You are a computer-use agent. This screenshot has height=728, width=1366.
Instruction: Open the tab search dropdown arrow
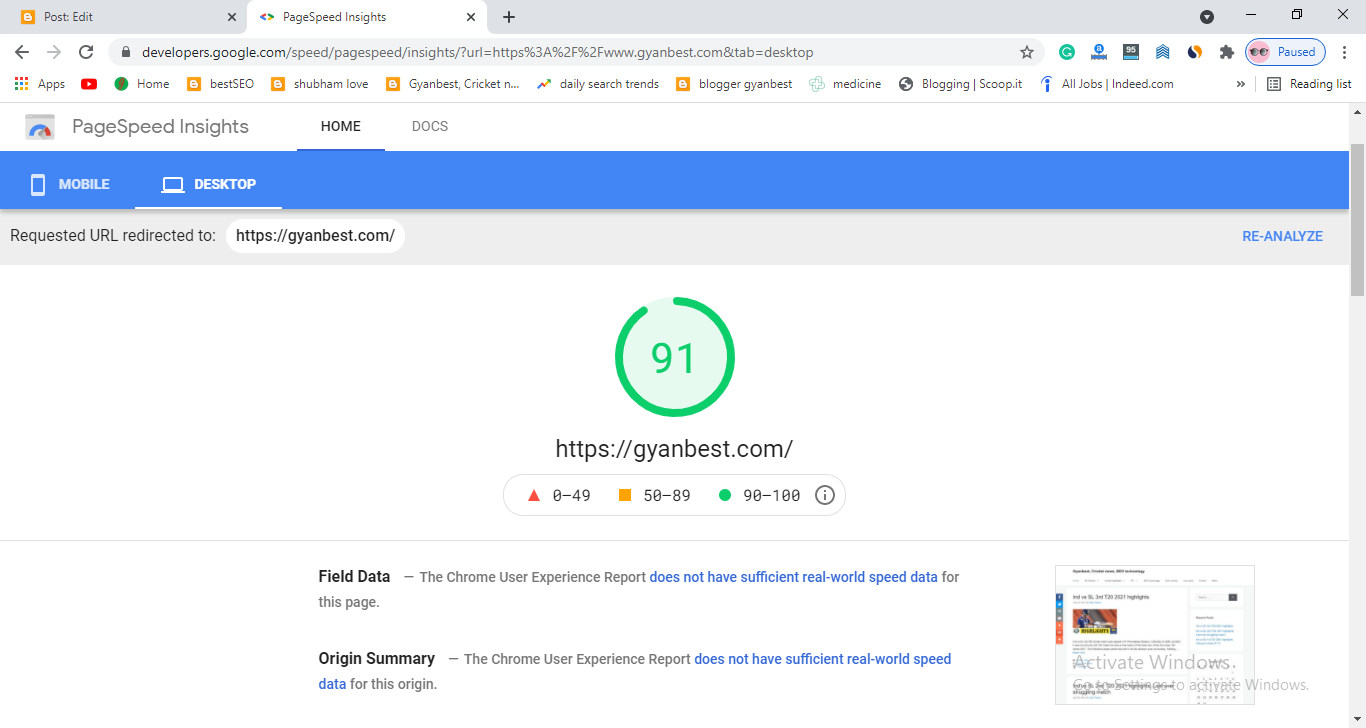click(x=1207, y=17)
